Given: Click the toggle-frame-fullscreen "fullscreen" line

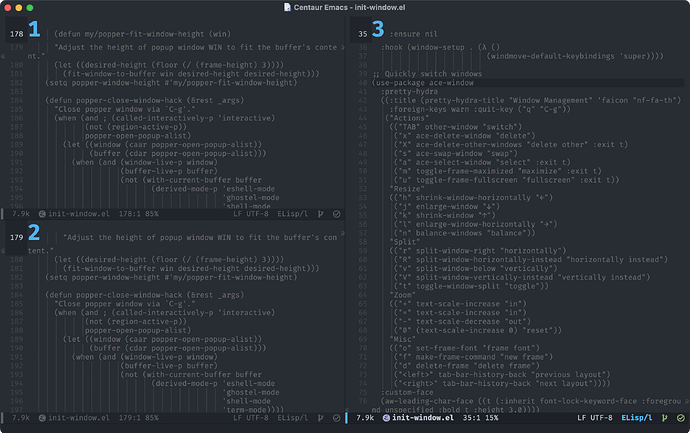Looking at the screenshot, I should 506,180.
